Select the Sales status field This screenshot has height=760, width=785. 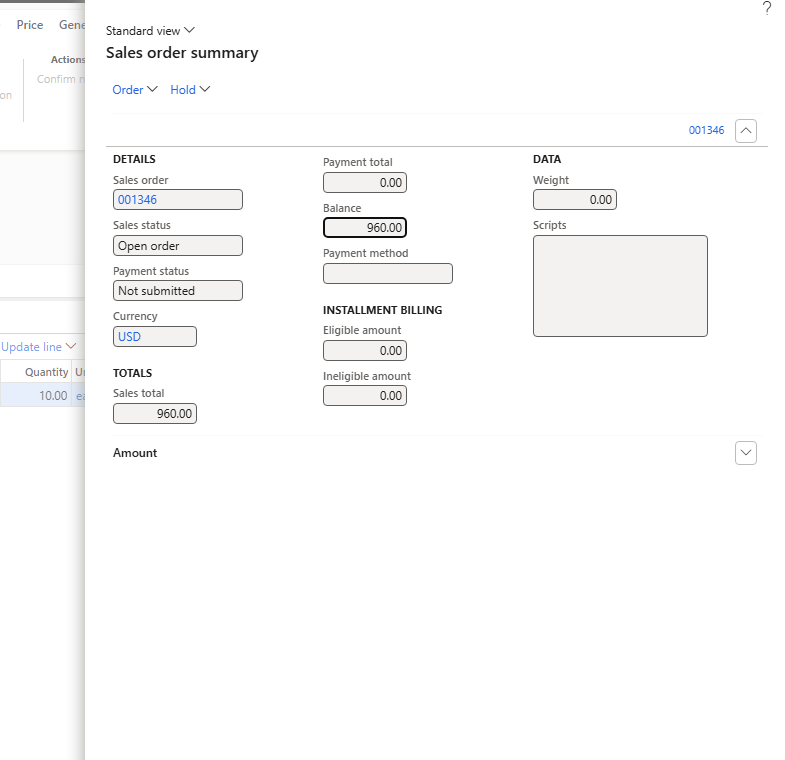178,246
